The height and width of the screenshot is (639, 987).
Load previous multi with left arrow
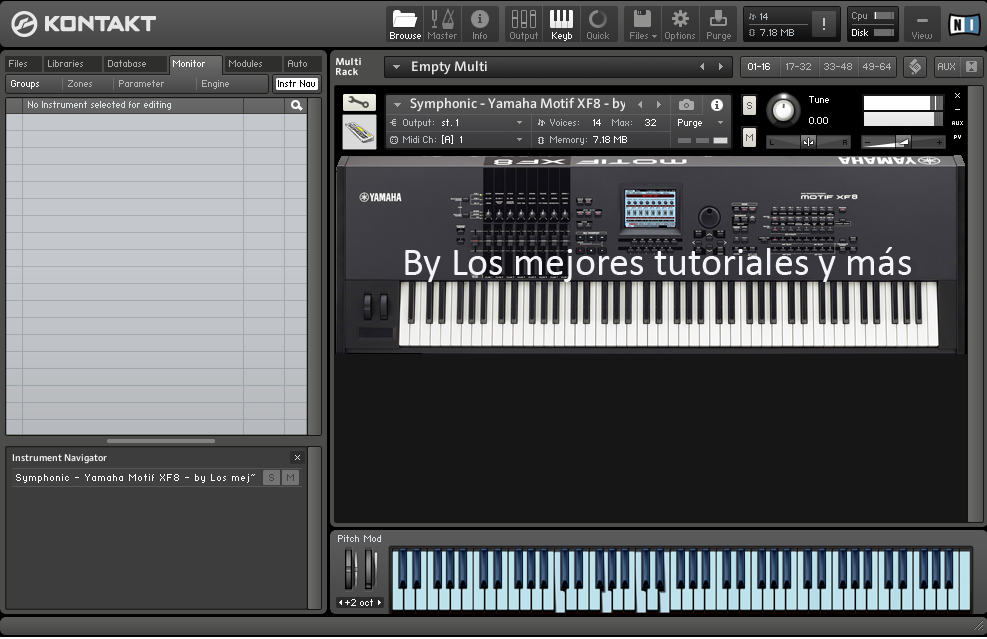click(702, 67)
